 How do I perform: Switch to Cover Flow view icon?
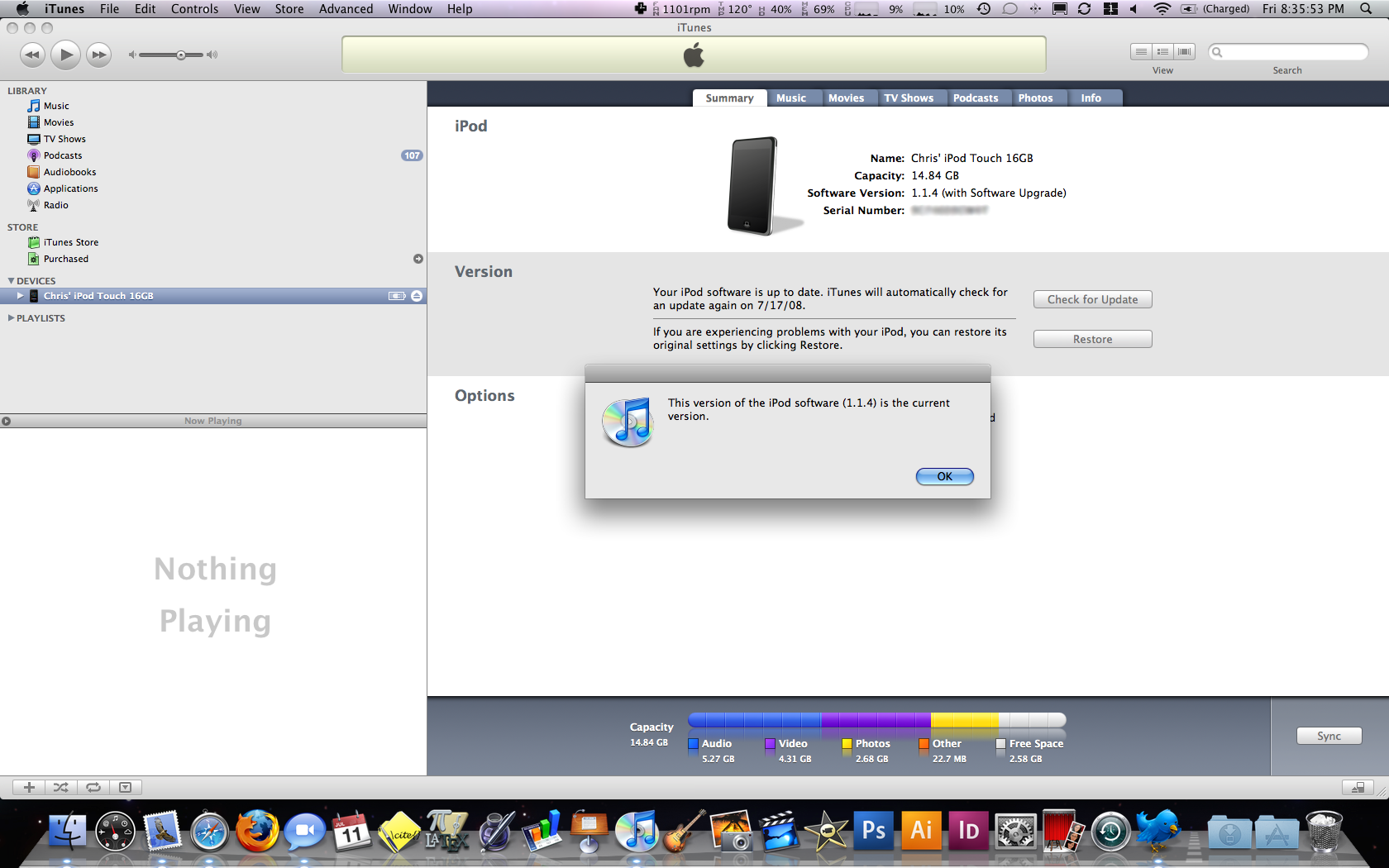coord(1185,51)
